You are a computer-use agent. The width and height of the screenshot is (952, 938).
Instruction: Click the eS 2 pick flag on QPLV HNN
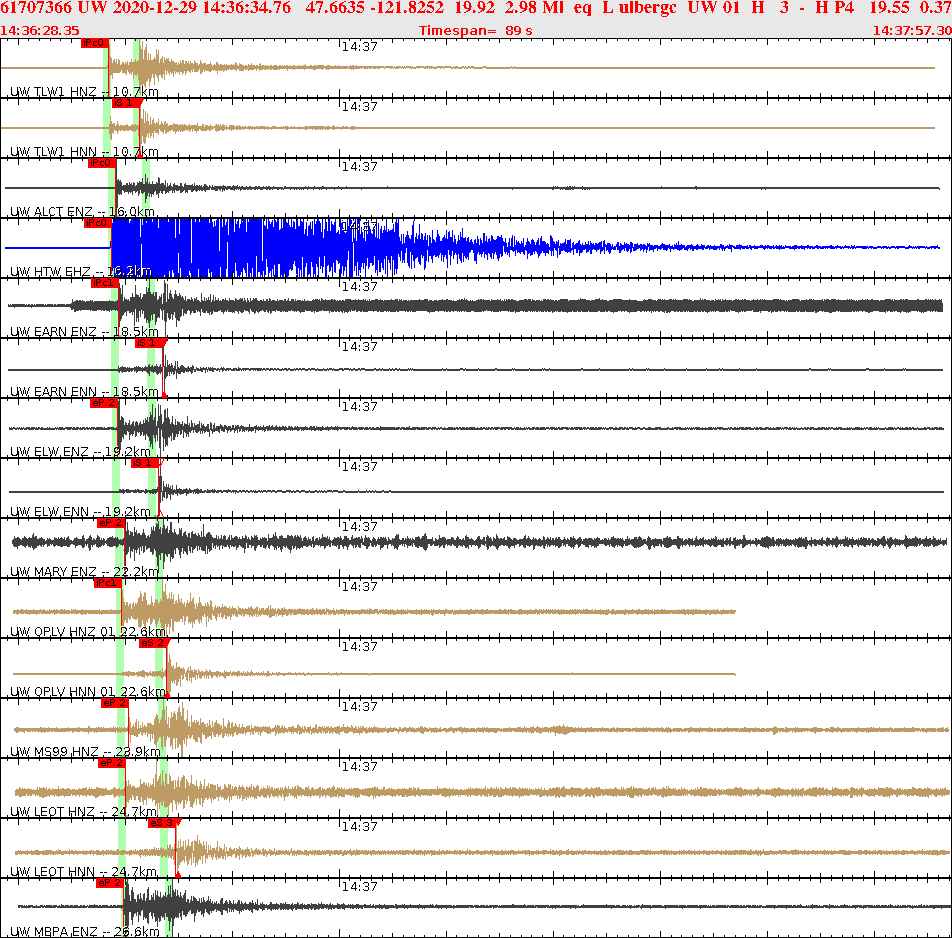point(153,644)
